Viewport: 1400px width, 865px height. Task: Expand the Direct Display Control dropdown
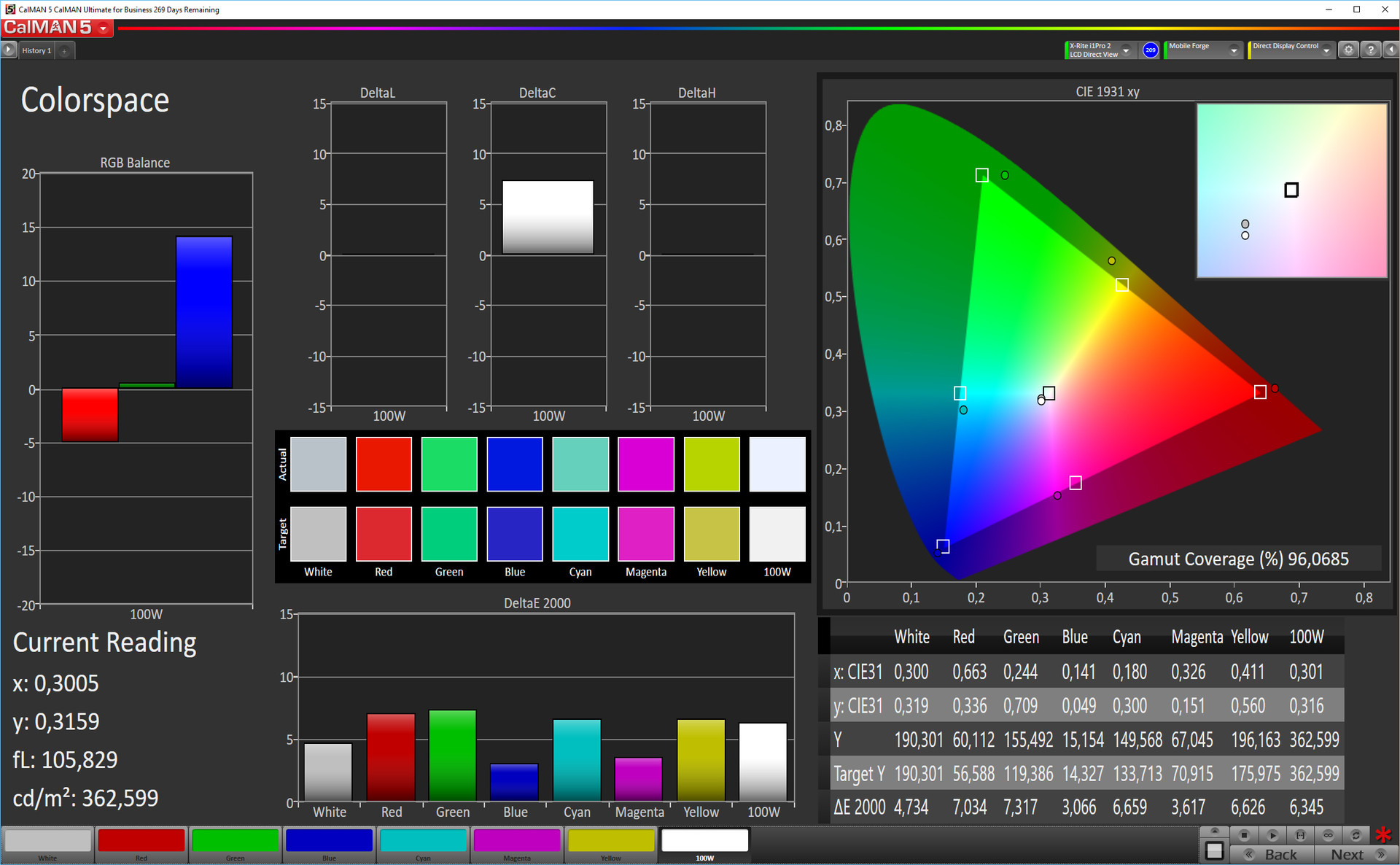click(x=1326, y=50)
